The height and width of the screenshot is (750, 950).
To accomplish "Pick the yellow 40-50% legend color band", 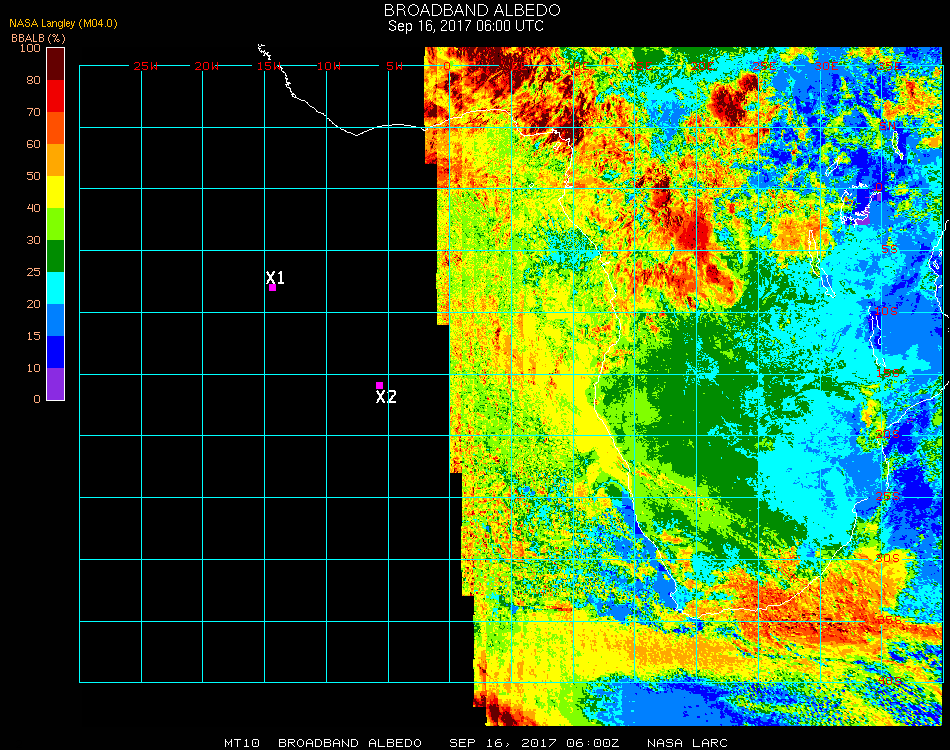I will pyautogui.click(x=56, y=192).
